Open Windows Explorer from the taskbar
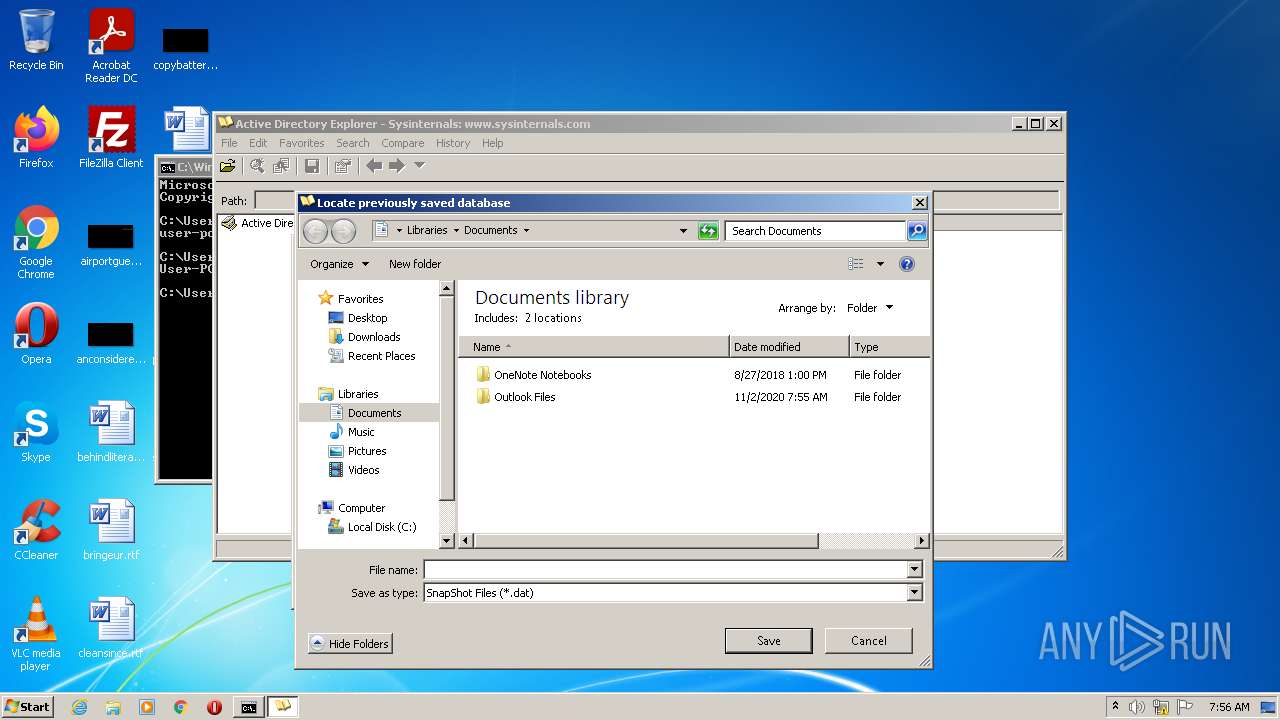 point(113,707)
